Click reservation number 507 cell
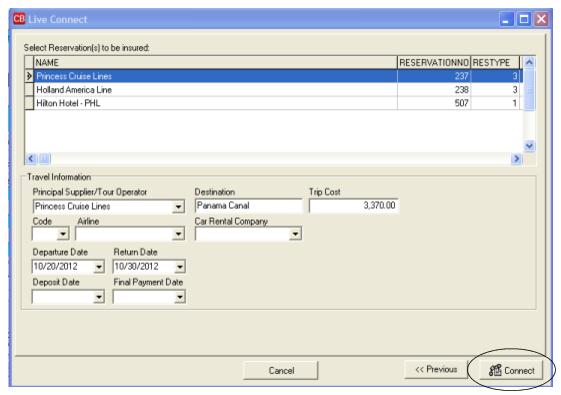 tap(434, 103)
